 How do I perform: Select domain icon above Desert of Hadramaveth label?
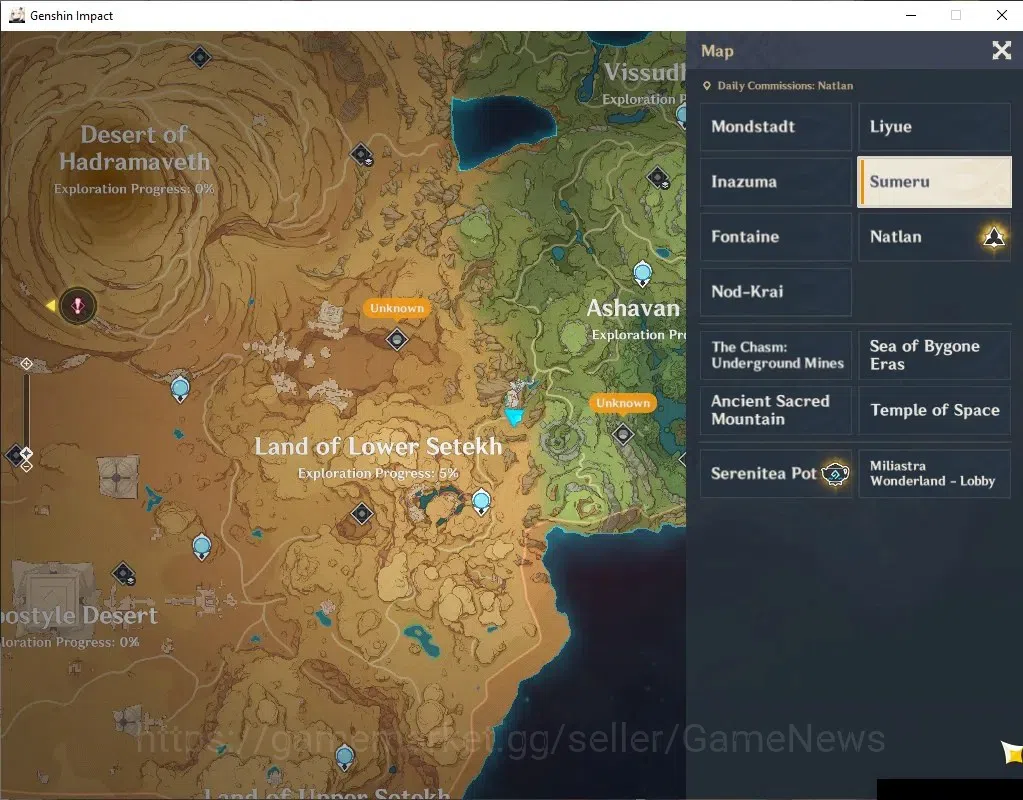pos(200,57)
